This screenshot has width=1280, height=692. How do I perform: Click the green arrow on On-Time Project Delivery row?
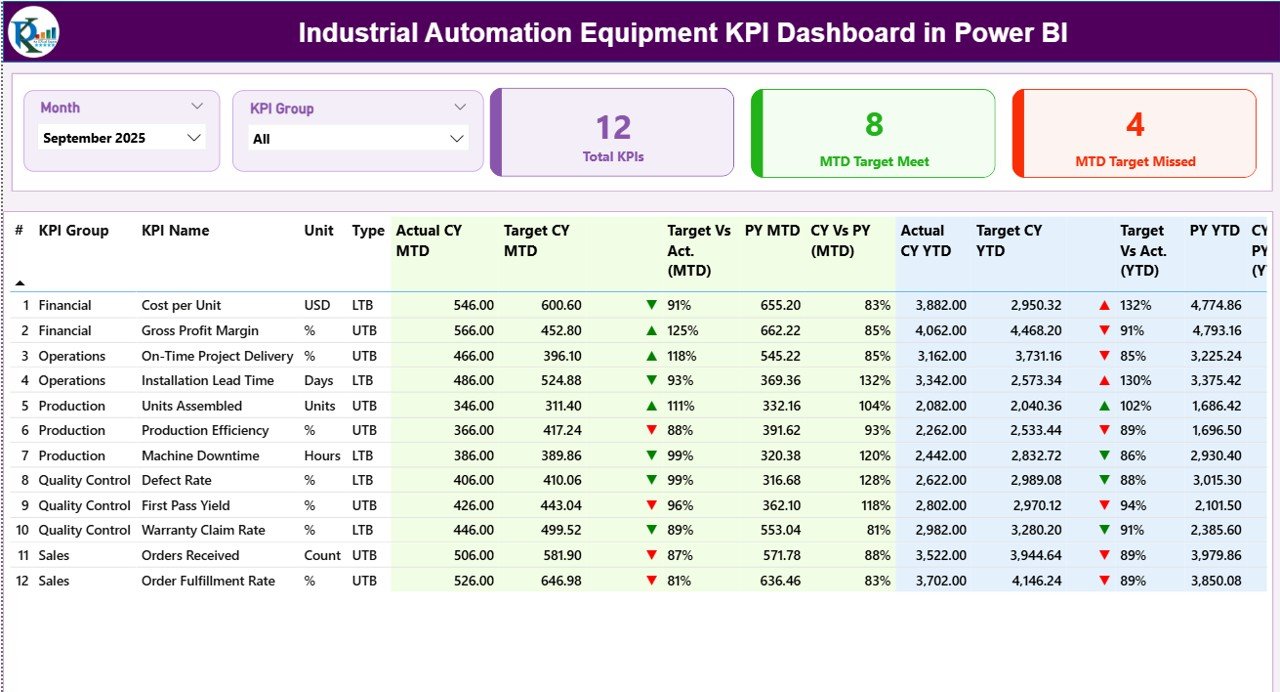point(651,355)
